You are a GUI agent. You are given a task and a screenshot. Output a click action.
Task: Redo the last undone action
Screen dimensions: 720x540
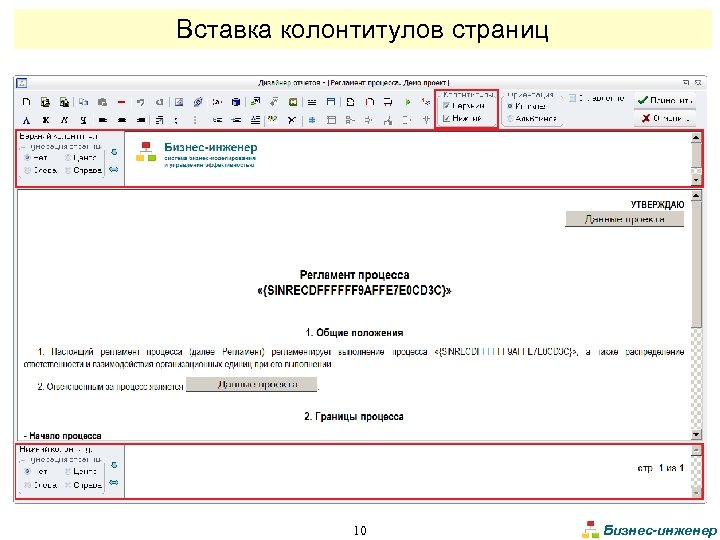point(159,102)
